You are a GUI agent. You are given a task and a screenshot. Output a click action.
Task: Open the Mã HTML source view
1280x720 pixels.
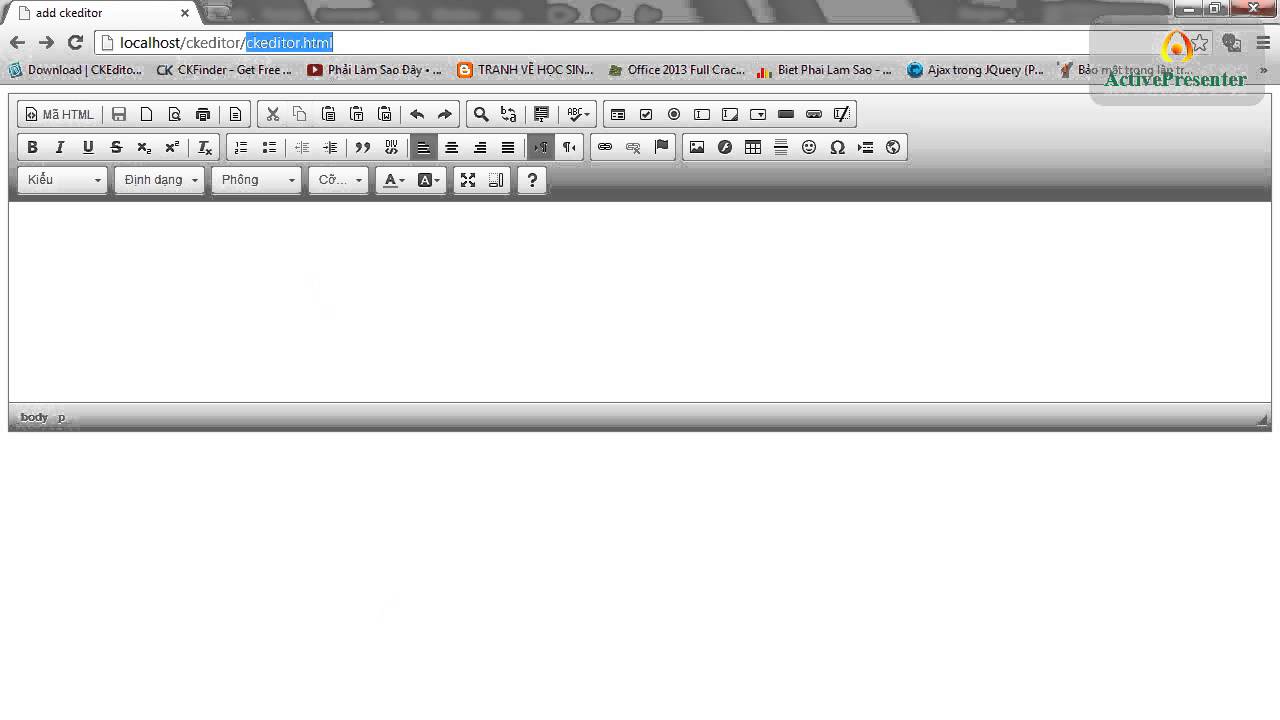pyautogui.click(x=58, y=114)
